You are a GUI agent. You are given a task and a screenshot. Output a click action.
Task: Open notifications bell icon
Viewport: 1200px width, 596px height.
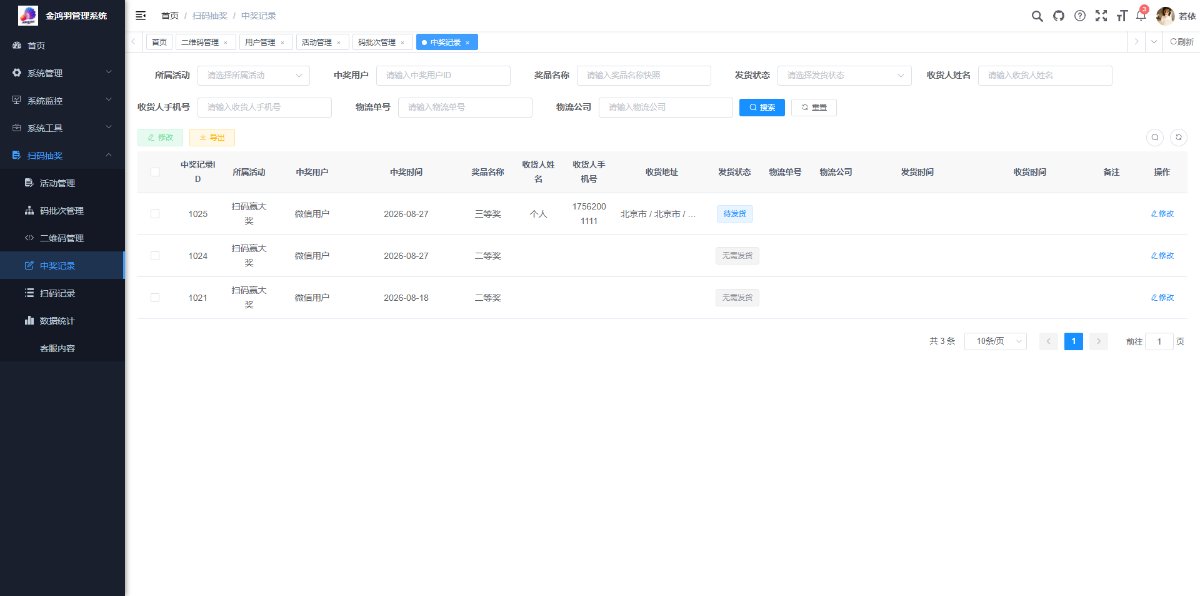tap(1141, 15)
